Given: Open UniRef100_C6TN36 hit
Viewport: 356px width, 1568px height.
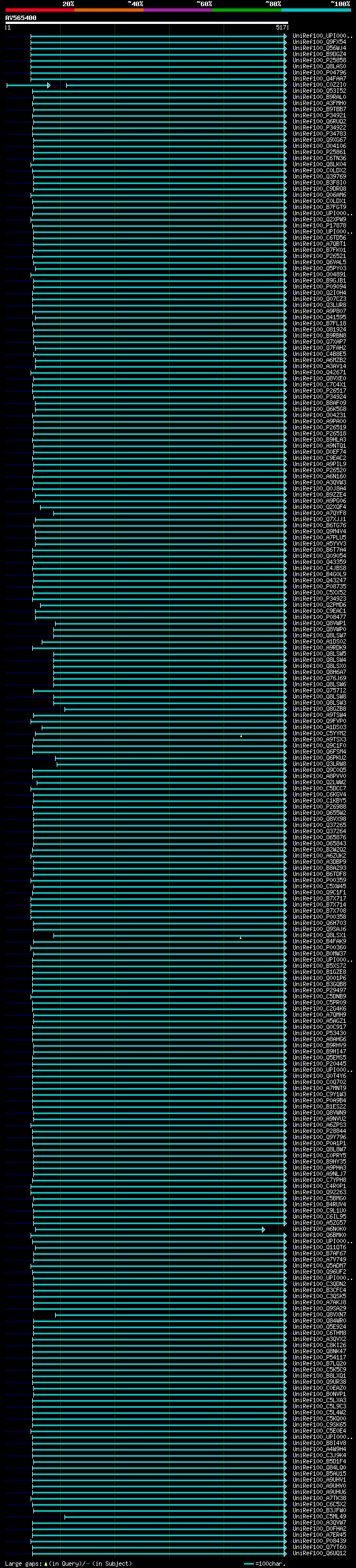Looking at the screenshot, I should point(319,159).
